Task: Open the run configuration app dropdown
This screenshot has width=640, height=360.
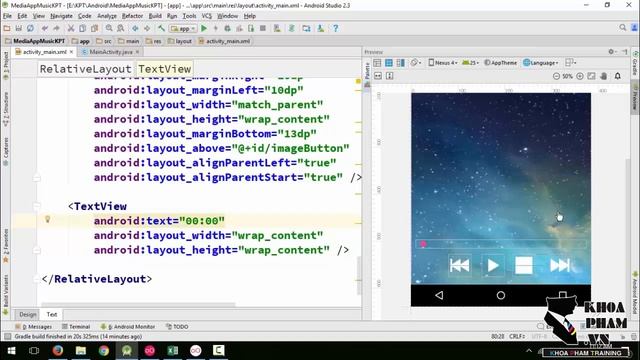Action: (183, 29)
